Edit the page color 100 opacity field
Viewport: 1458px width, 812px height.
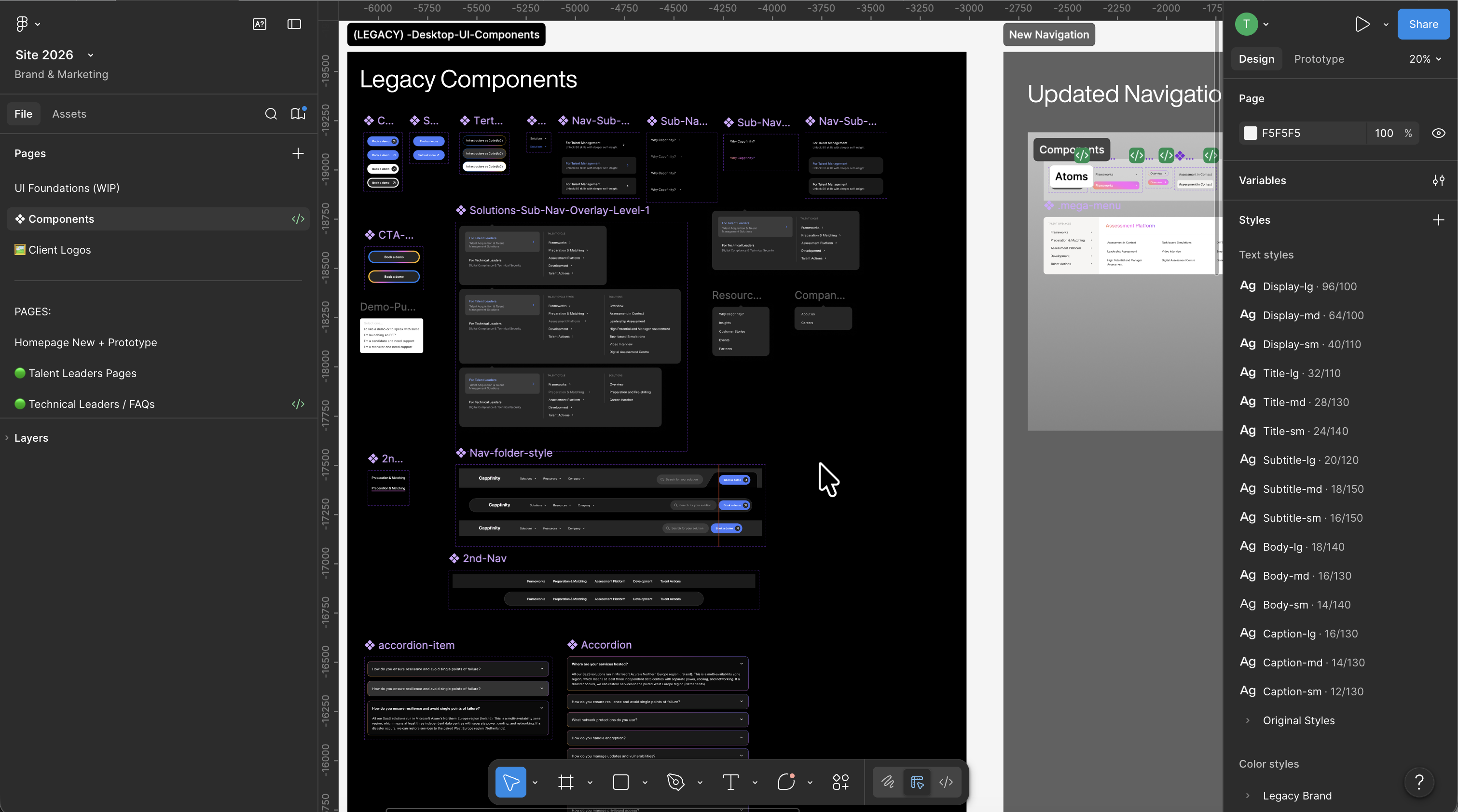coord(1384,134)
